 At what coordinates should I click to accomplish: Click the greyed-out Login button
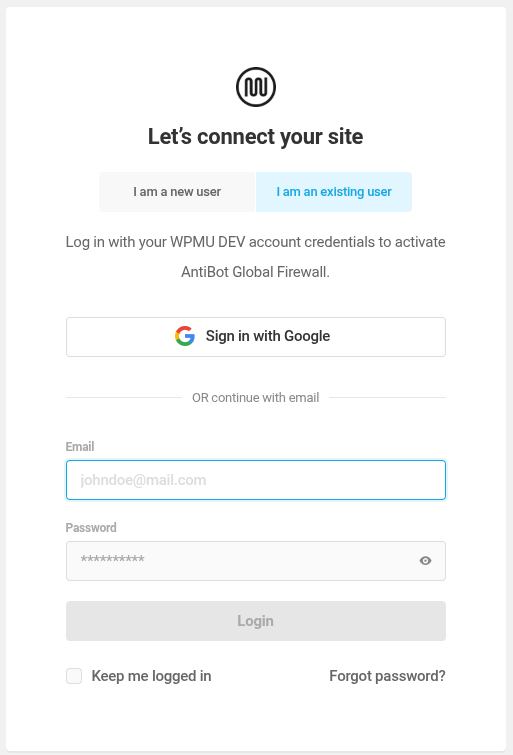click(256, 621)
